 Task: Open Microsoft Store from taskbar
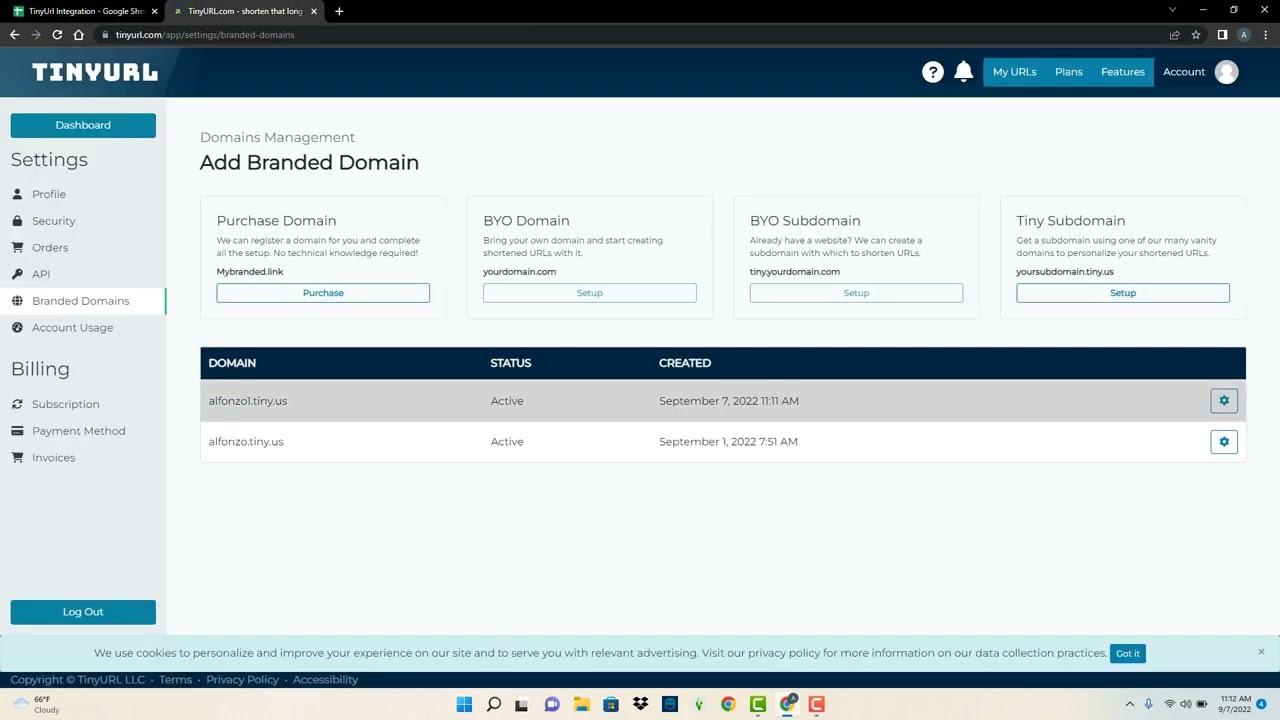611,704
